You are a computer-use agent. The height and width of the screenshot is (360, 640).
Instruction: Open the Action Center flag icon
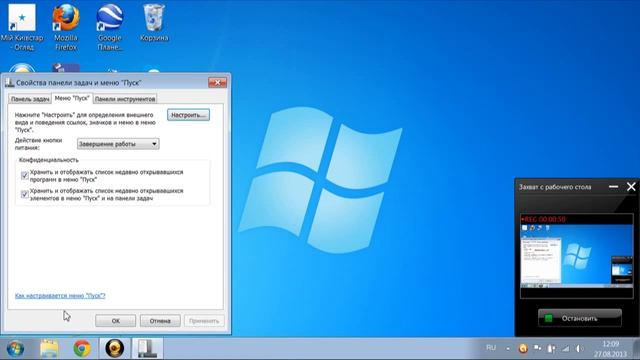(x=538, y=348)
